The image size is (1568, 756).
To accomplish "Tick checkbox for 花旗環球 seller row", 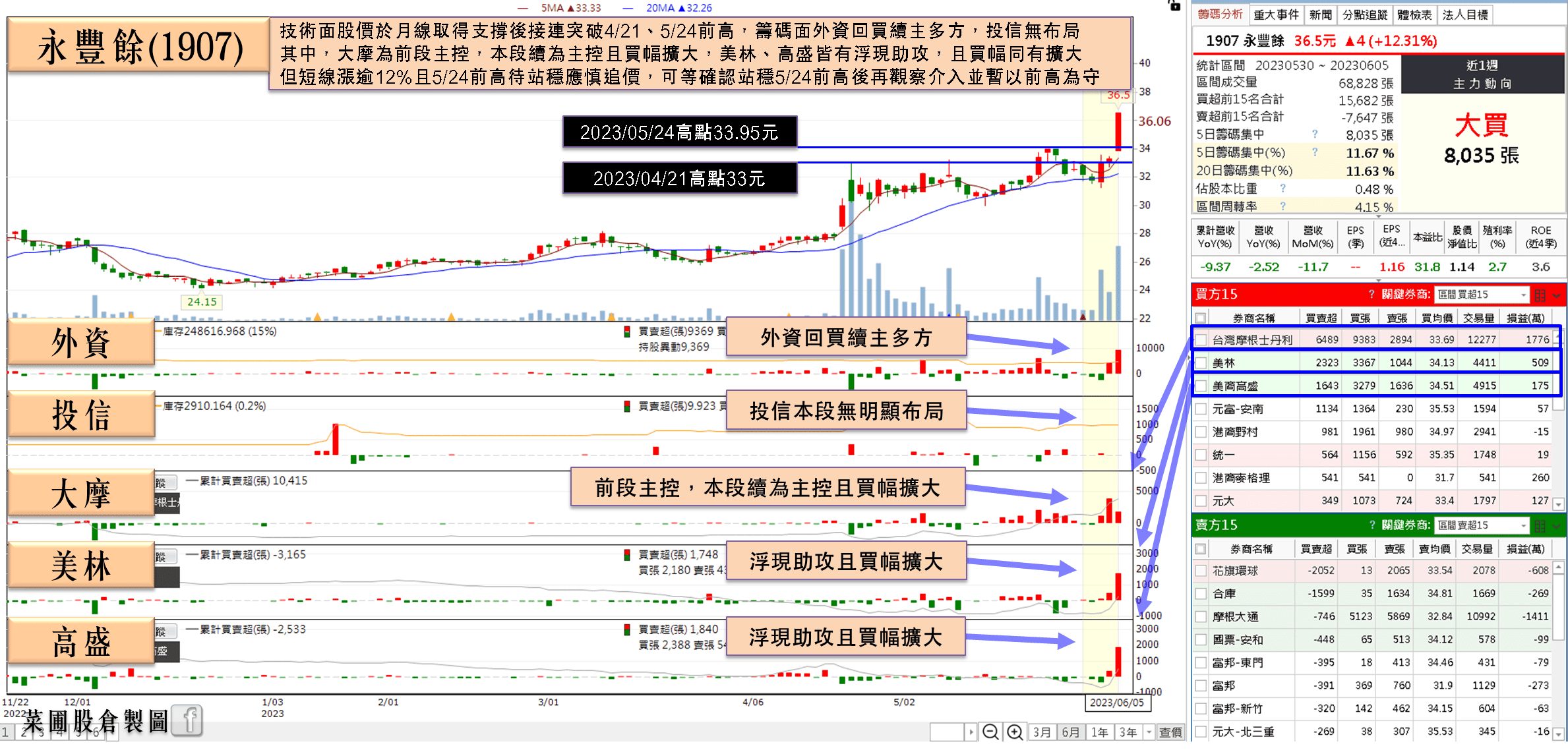I will click(1201, 571).
